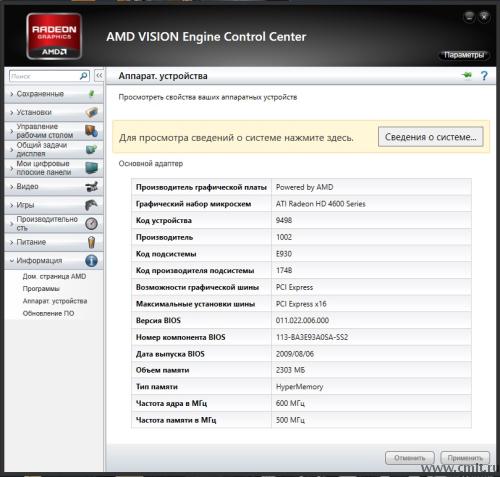Collapse the Информация section
Screen dimensions: 500x477
pos(54,261)
